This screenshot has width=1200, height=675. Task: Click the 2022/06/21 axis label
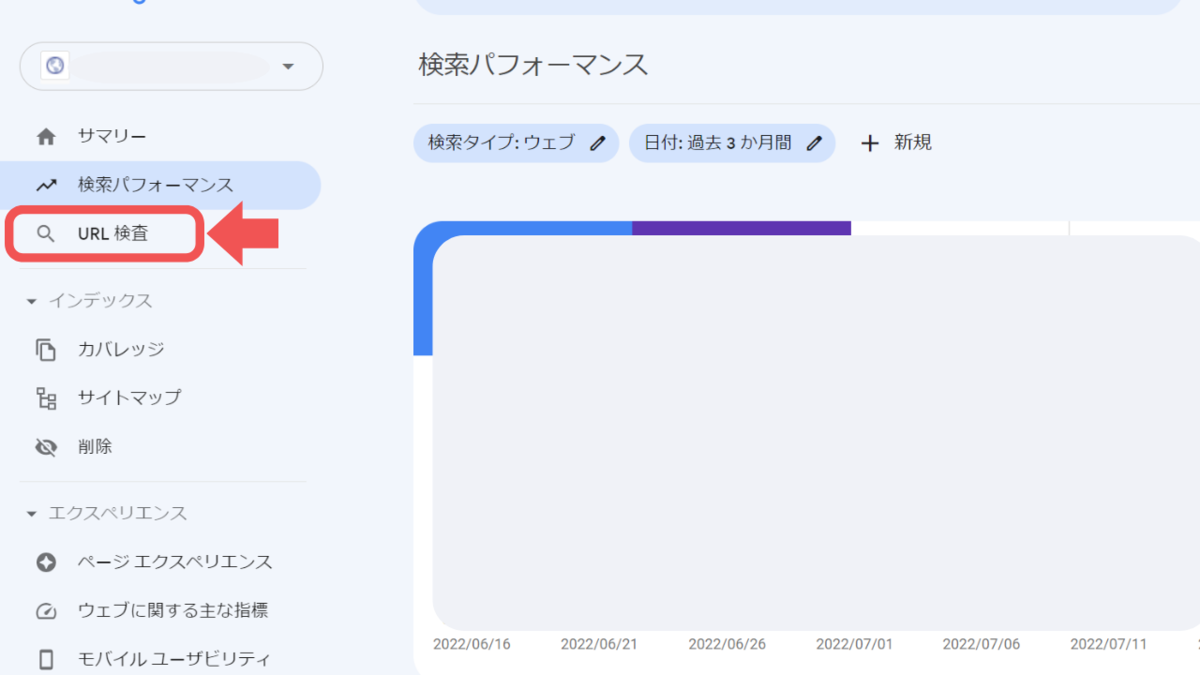[599, 644]
